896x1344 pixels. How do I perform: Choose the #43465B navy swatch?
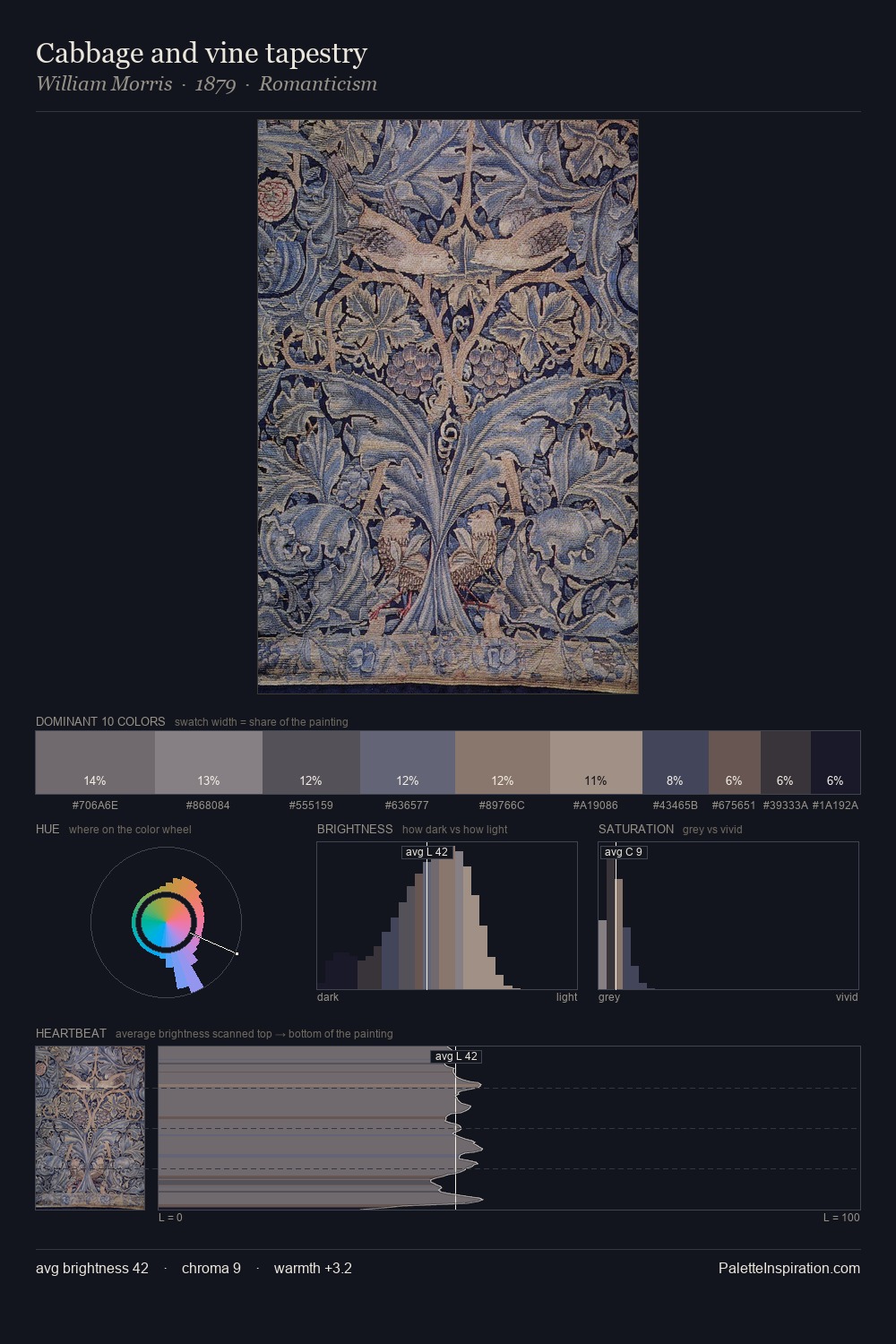tap(676, 762)
